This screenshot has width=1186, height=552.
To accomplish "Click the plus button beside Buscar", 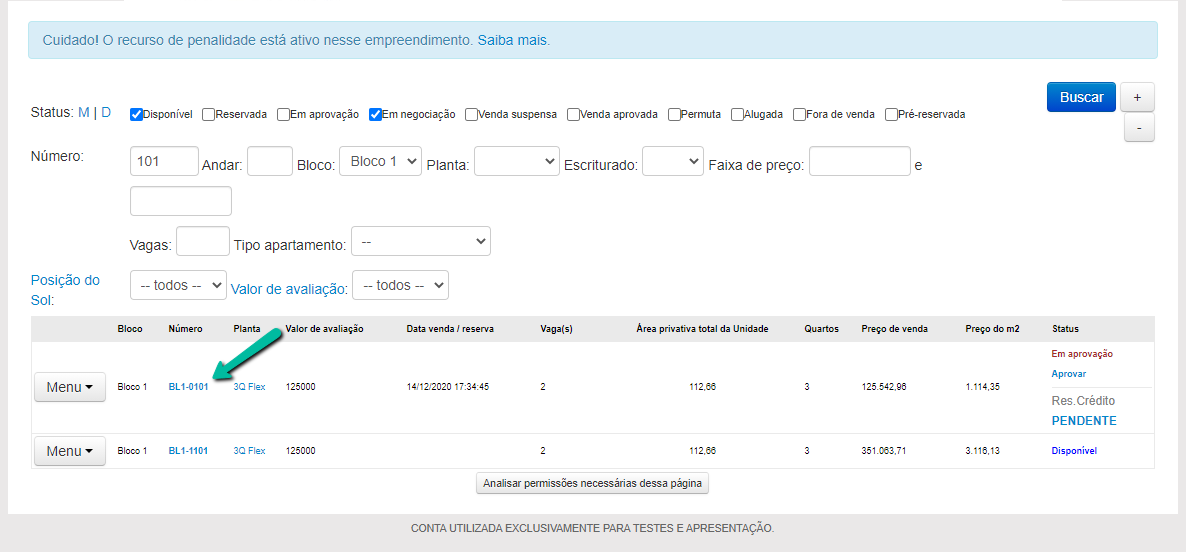I will [1137, 97].
